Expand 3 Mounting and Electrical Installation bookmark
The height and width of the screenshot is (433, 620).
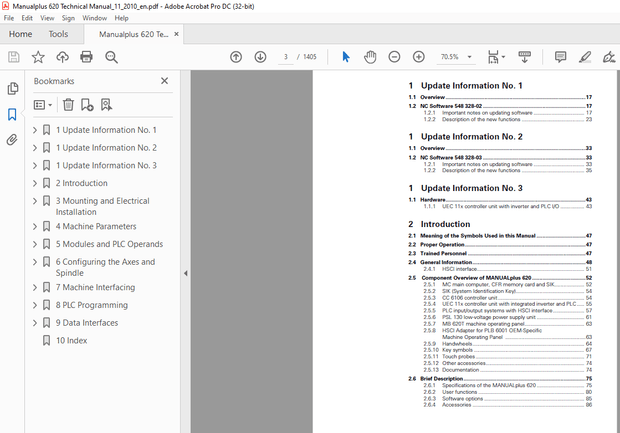35,201
